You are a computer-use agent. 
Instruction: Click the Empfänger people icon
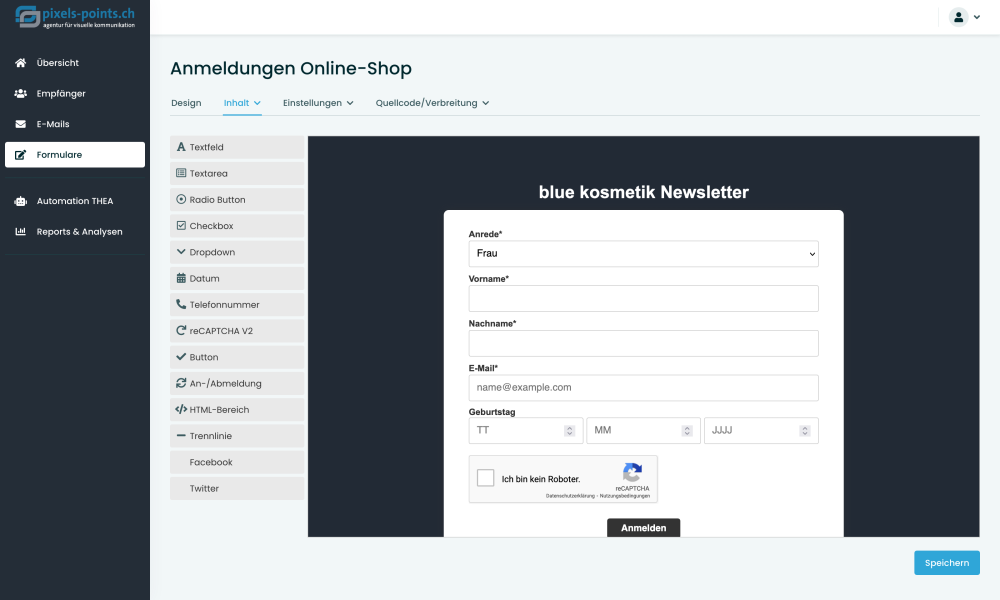tap(20, 93)
